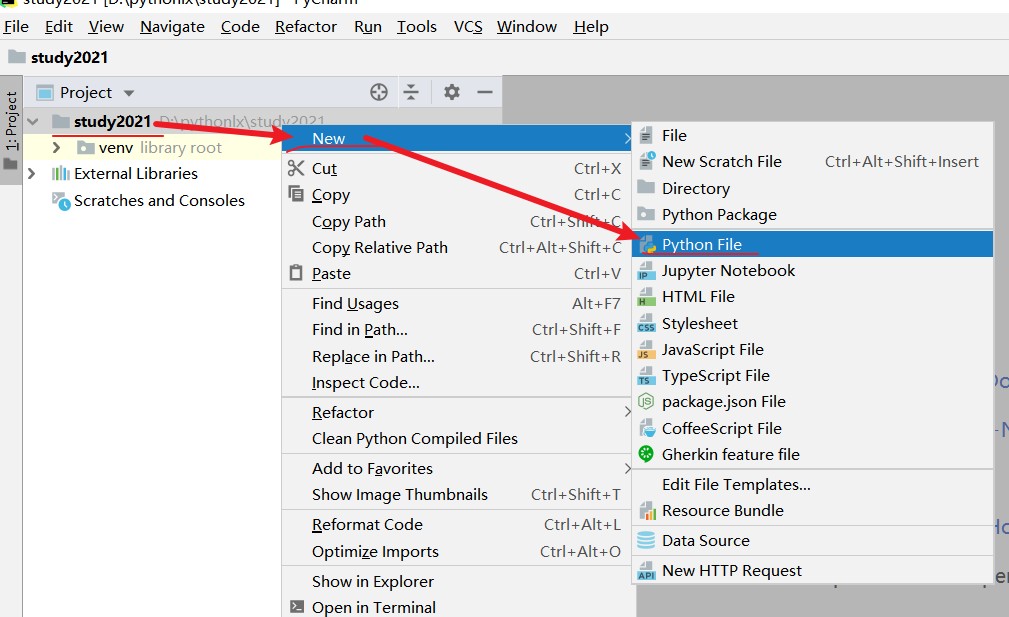Open the Help menu
Screen dimensions: 1009x617
pos(591,26)
